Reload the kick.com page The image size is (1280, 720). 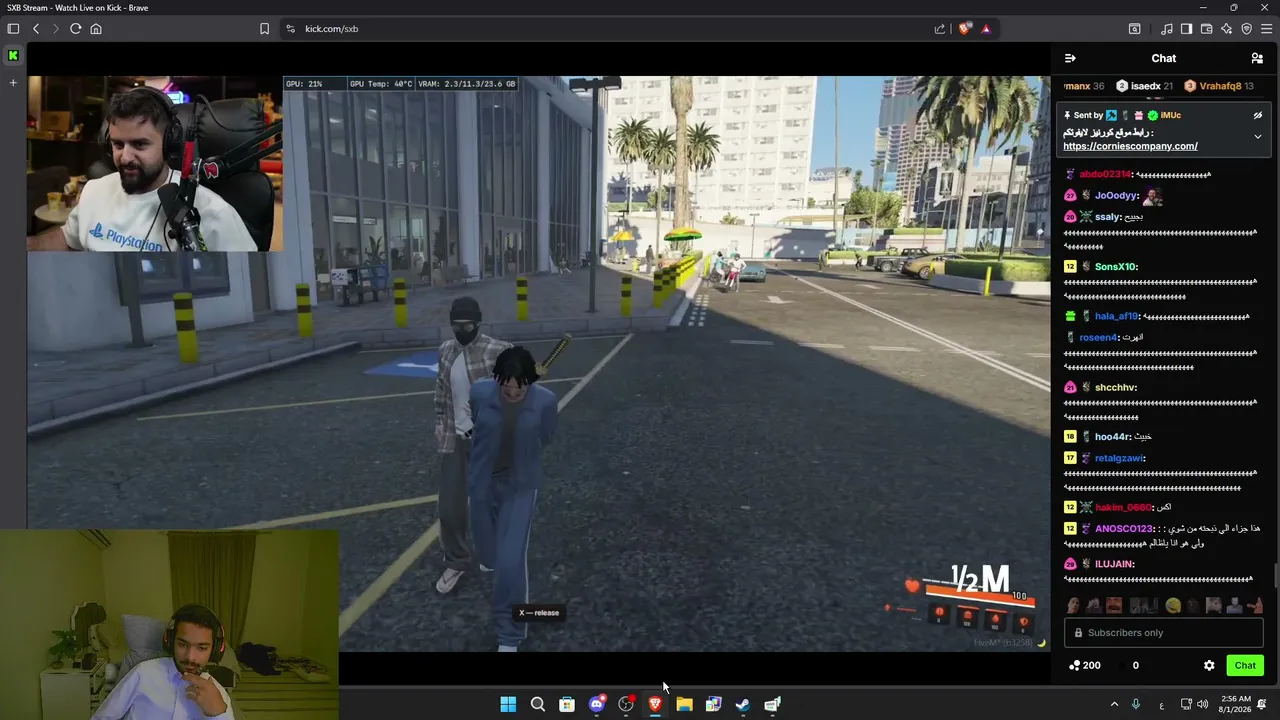[75, 29]
